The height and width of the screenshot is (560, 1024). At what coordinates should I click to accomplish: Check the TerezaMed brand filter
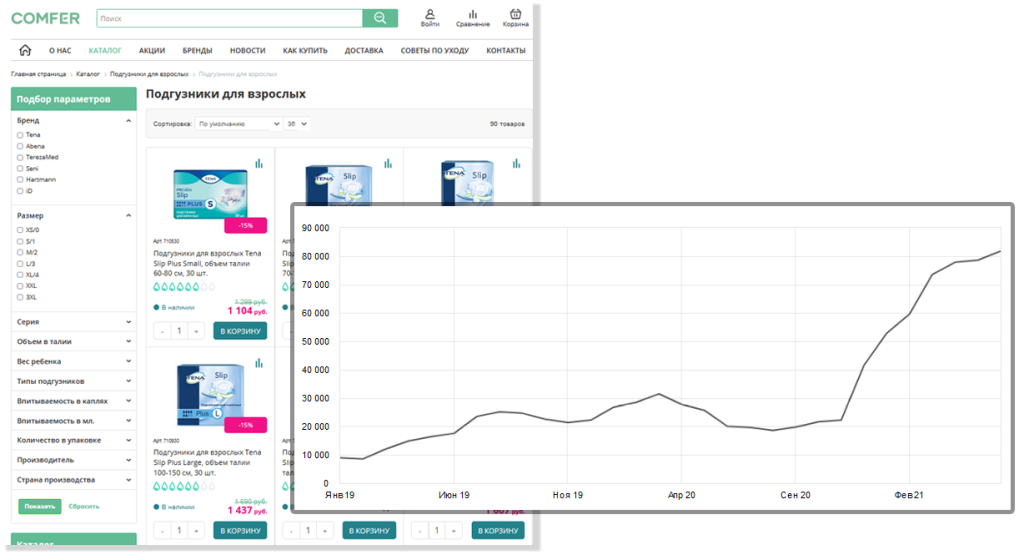(x=20, y=157)
